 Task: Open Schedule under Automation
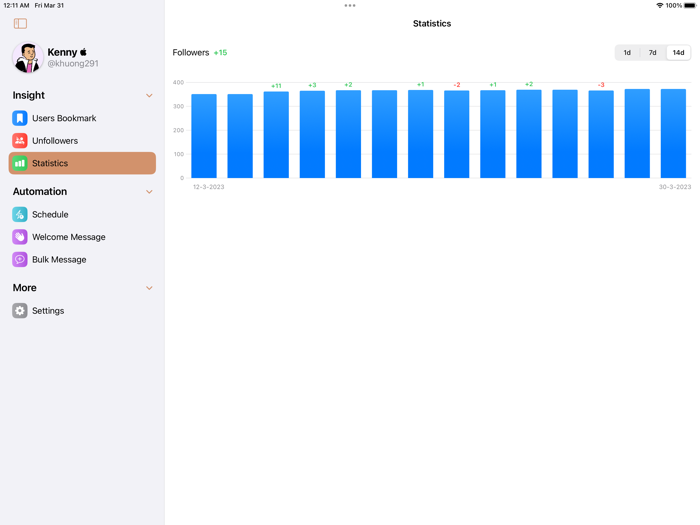tap(82, 214)
